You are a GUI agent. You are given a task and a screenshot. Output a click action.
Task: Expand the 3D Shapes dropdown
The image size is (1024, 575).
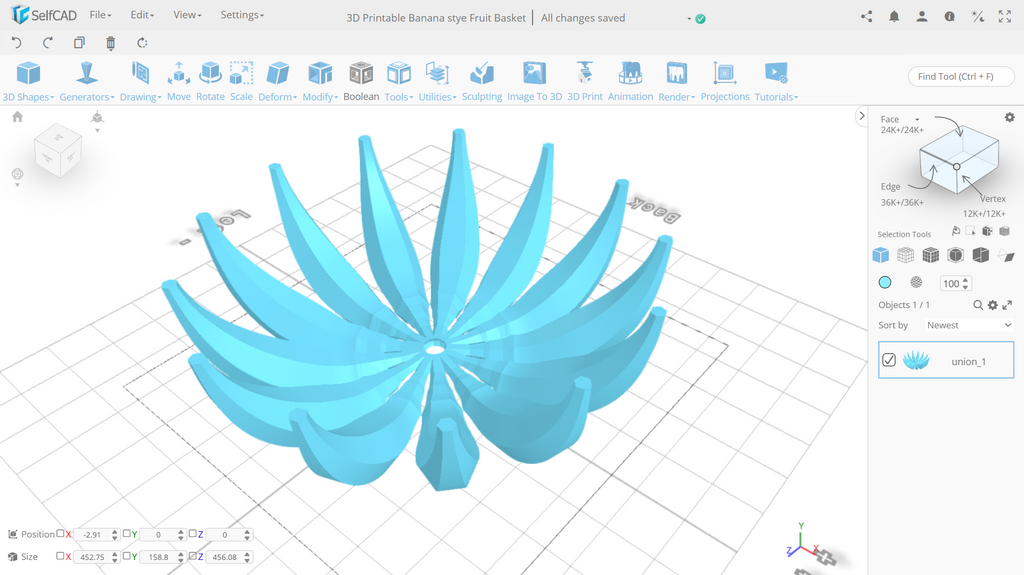[28, 82]
